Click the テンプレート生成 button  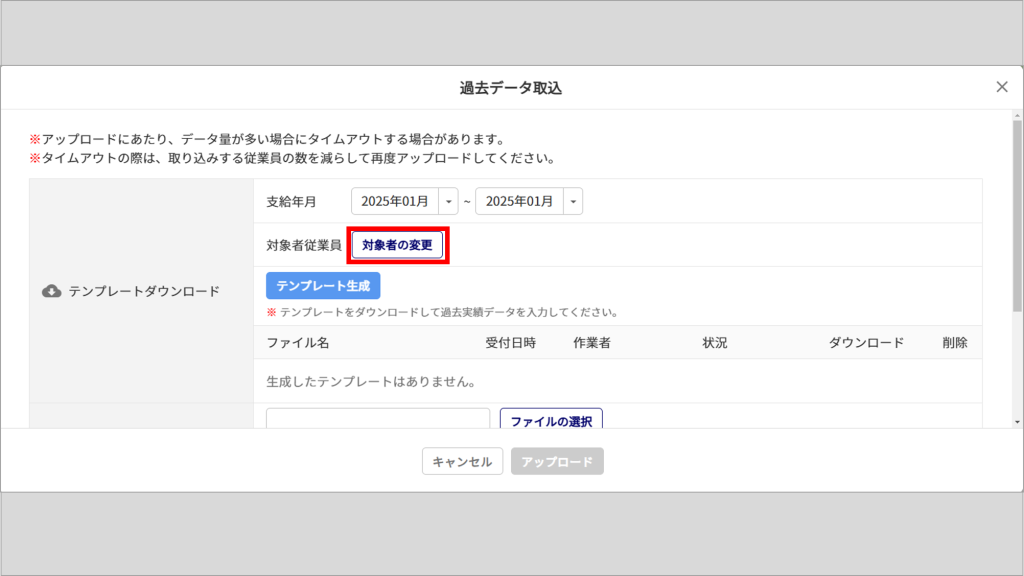point(323,286)
